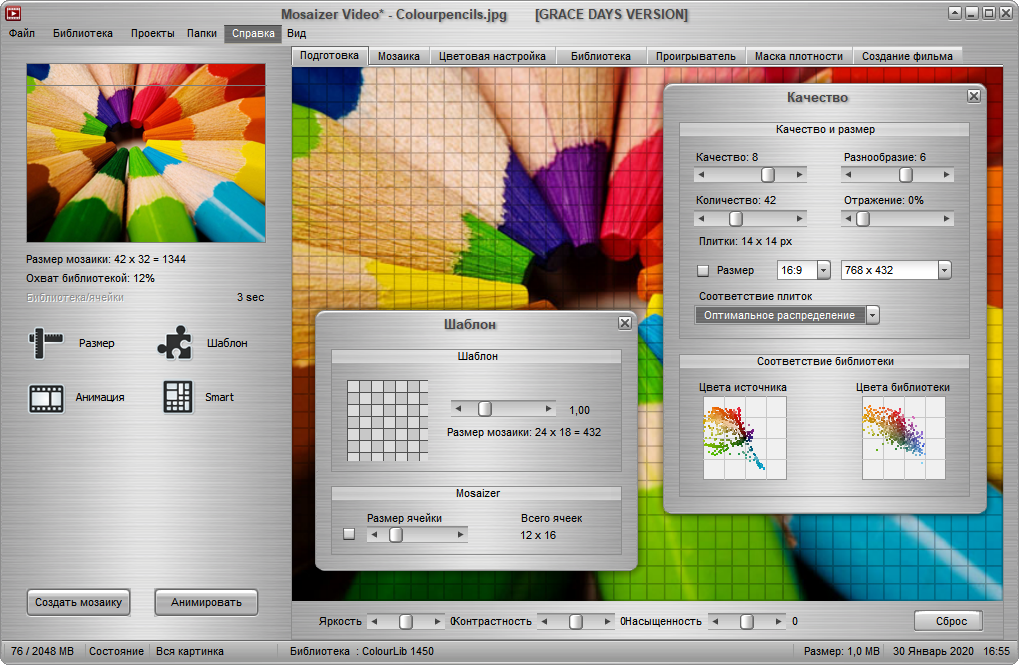Click the right arrow of Разнообразие slider

pyautogui.click(x=947, y=175)
